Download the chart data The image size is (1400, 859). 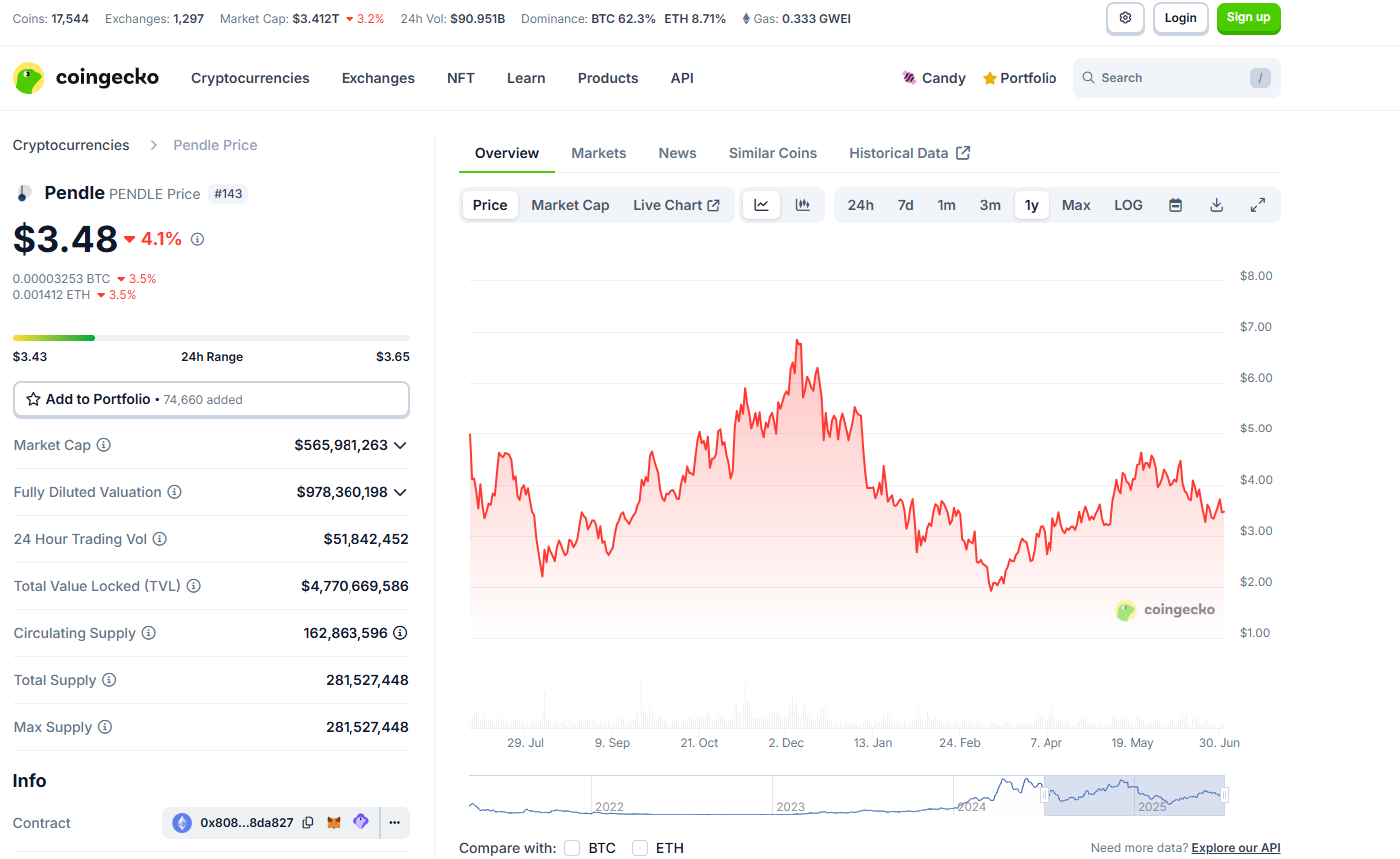(1216, 205)
